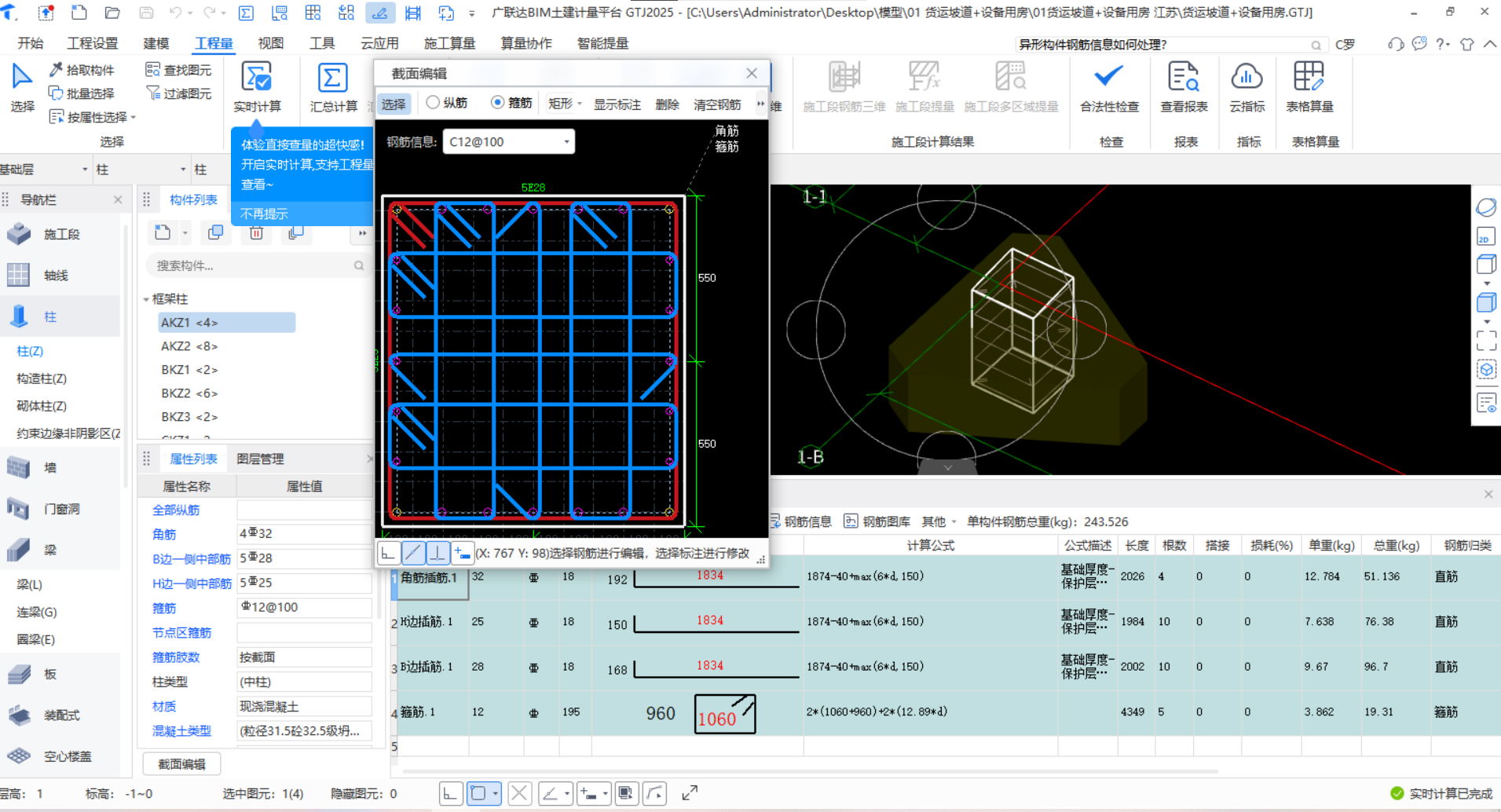Switch to the 图层管理 tab

(260, 459)
